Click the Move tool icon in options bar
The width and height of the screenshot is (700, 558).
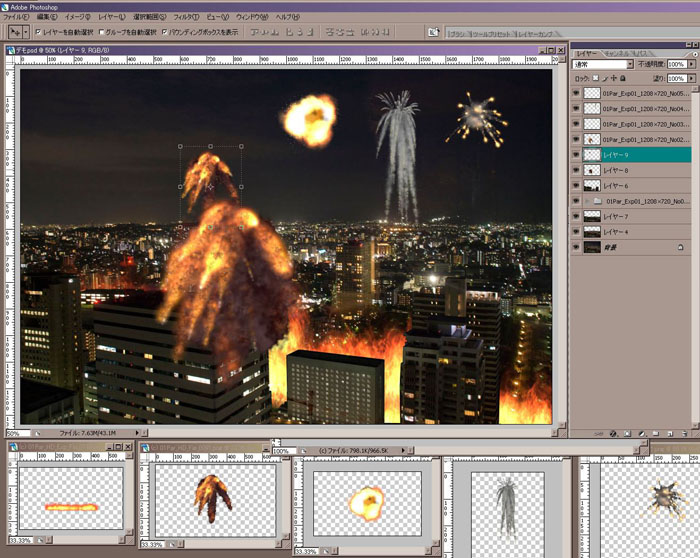[15, 32]
